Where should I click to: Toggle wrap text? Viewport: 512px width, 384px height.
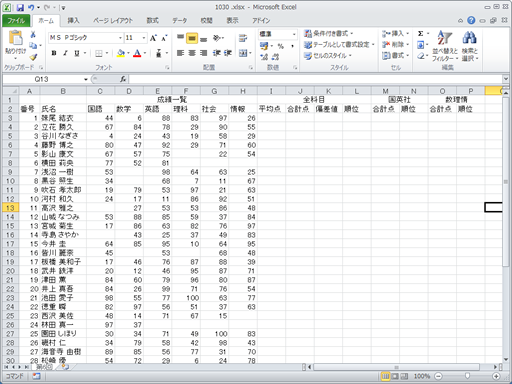pyautogui.click(x=243, y=38)
